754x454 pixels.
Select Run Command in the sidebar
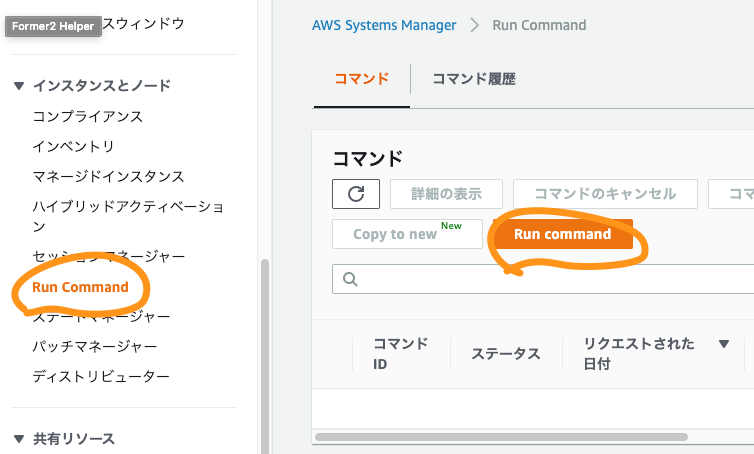click(x=80, y=287)
